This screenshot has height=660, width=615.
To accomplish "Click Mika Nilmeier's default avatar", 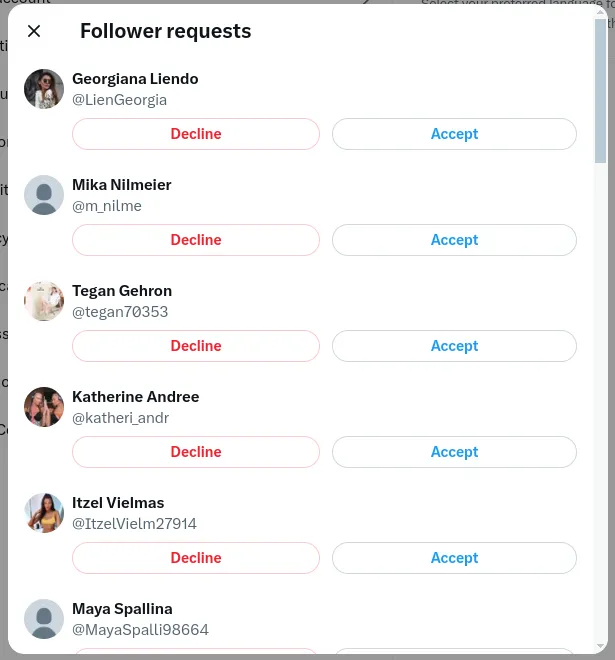I will (44, 195).
